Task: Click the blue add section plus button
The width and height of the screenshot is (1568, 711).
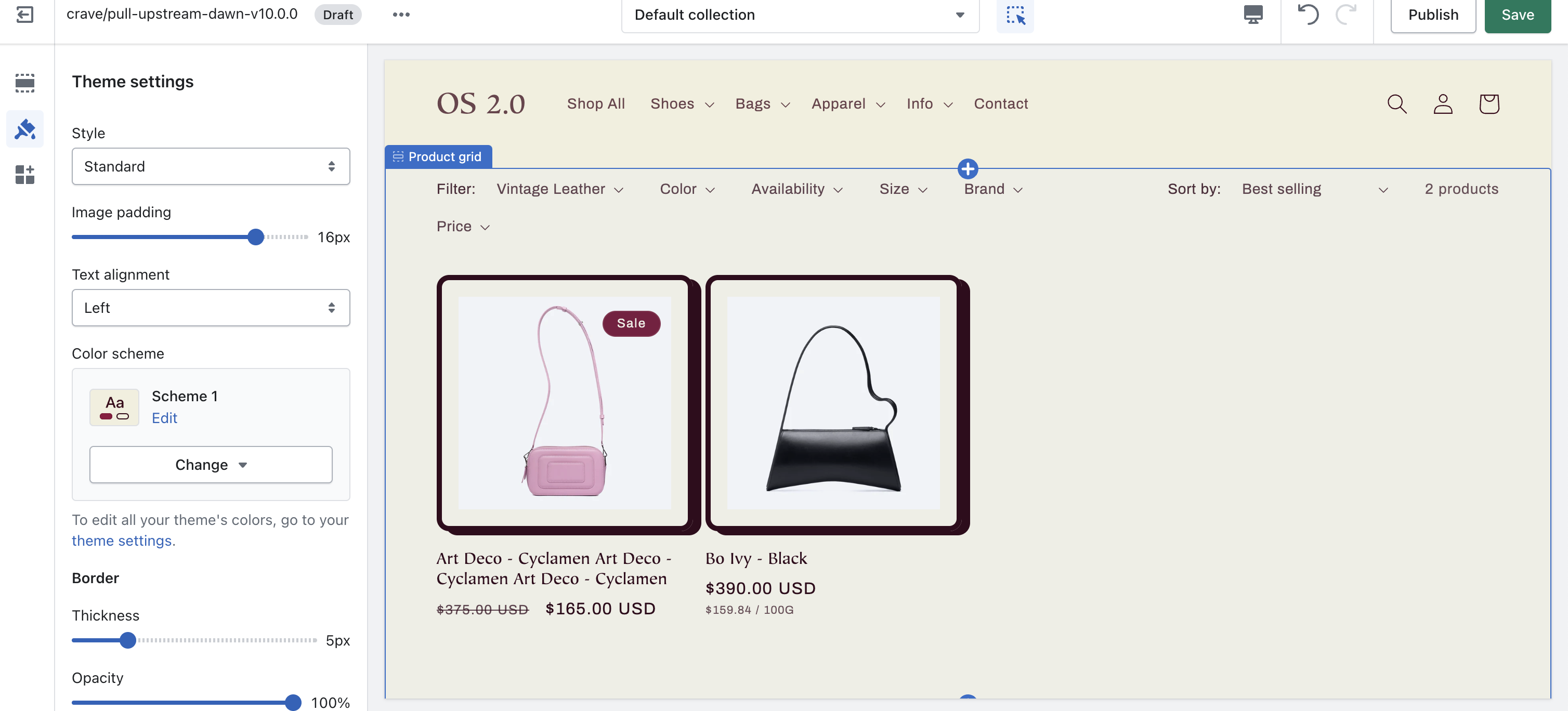Action: pyautogui.click(x=967, y=168)
